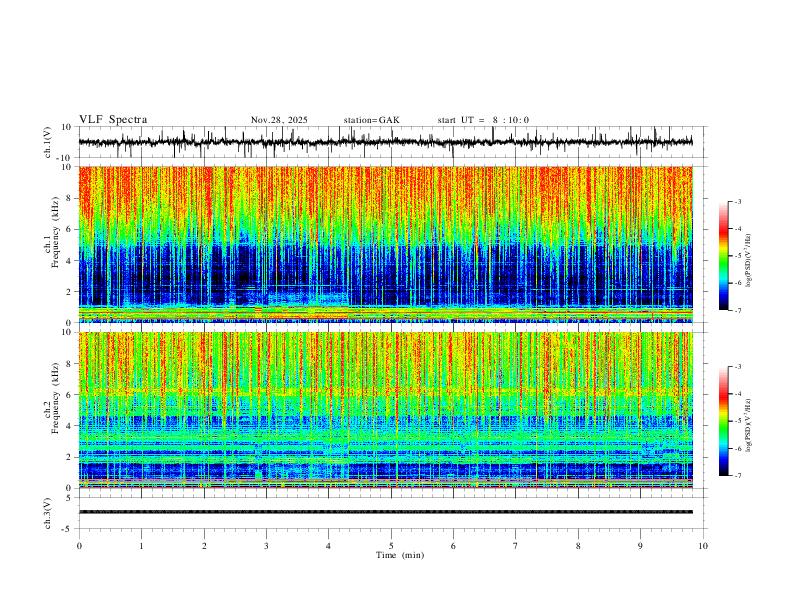Click the ch.1 color bar 'log(PSD)(V²/Hz)' label
The height and width of the screenshot is (612, 792).
[x=749, y=261]
